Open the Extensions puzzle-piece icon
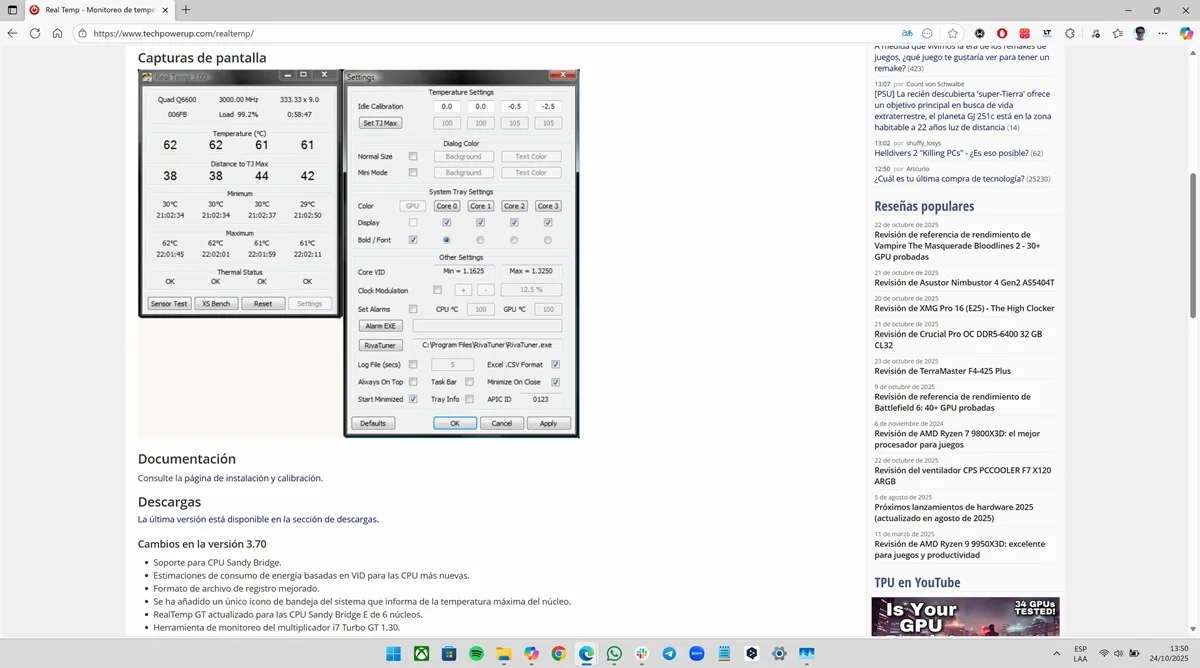The width and height of the screenshot is (1200, 668). click(1070, 33)
